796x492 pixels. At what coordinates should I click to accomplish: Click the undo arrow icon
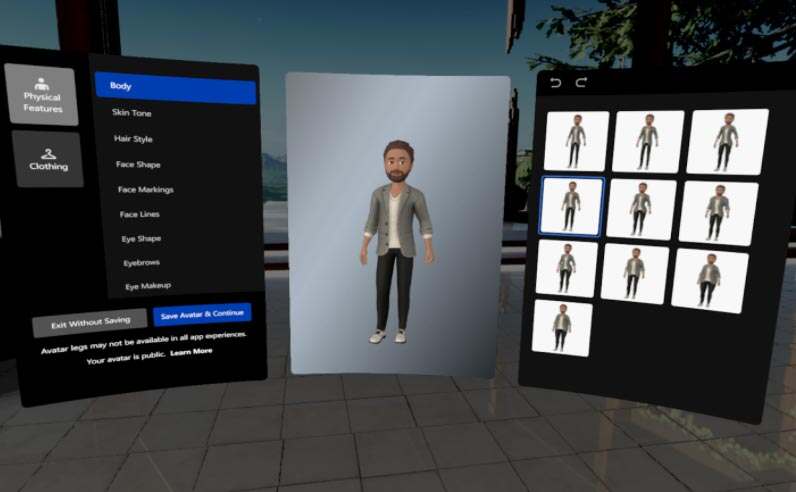(x=556, y=83)
